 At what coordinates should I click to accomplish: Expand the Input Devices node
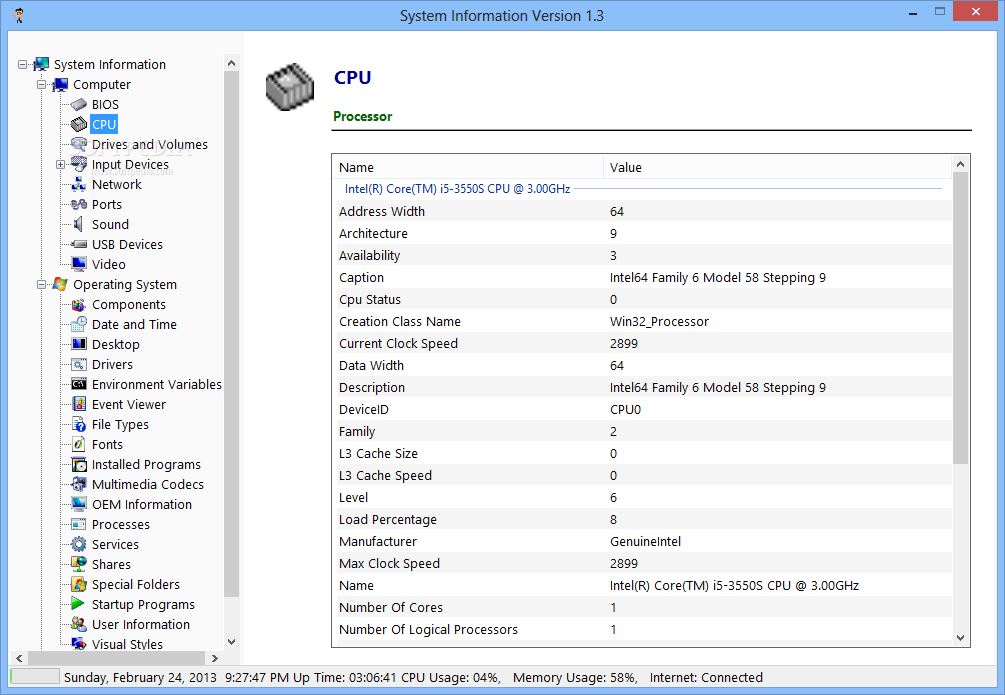coord(60,165)
